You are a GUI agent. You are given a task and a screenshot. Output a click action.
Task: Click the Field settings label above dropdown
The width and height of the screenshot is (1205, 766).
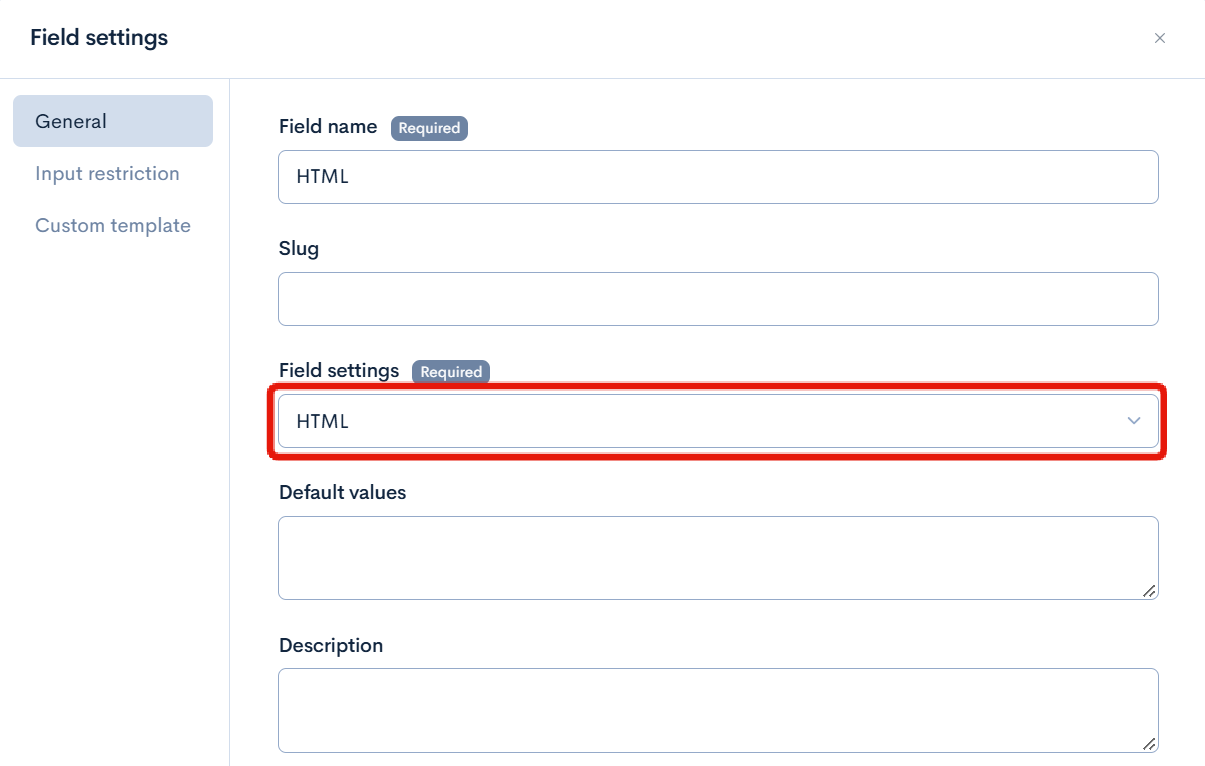tap(339, 371)
